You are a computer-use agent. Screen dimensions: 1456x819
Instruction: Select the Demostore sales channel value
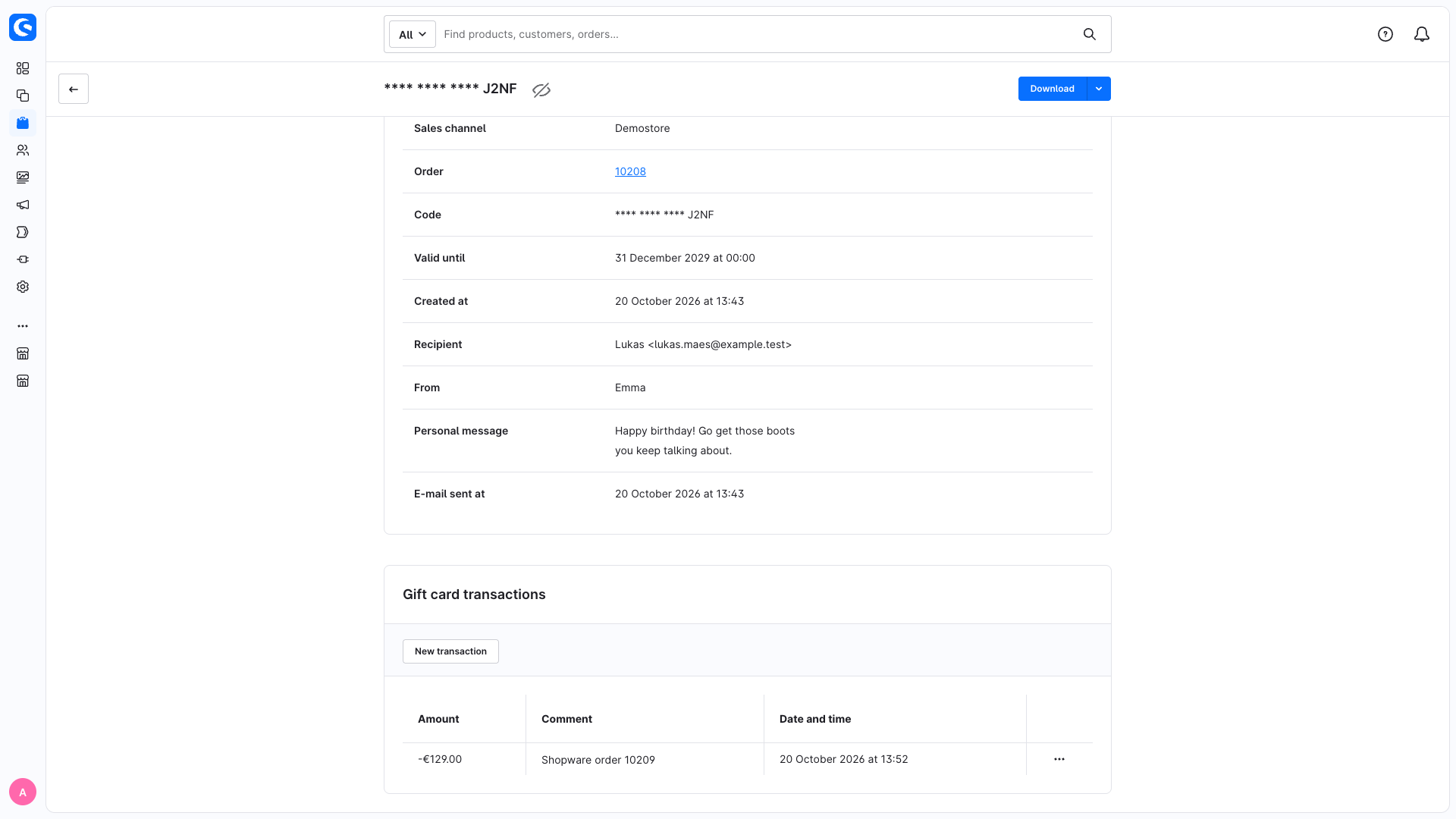click(642, 128)
